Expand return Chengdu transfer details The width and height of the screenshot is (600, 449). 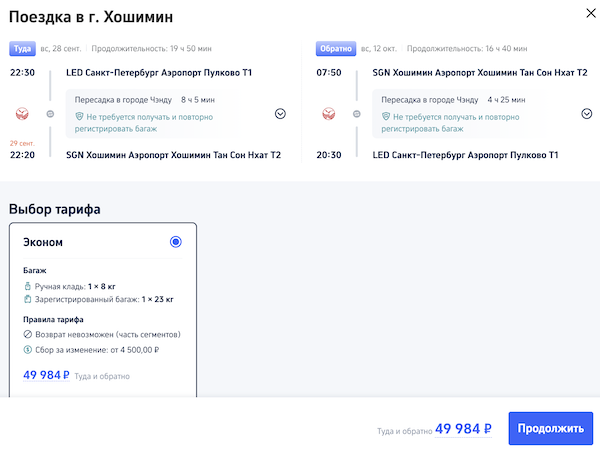586,113
